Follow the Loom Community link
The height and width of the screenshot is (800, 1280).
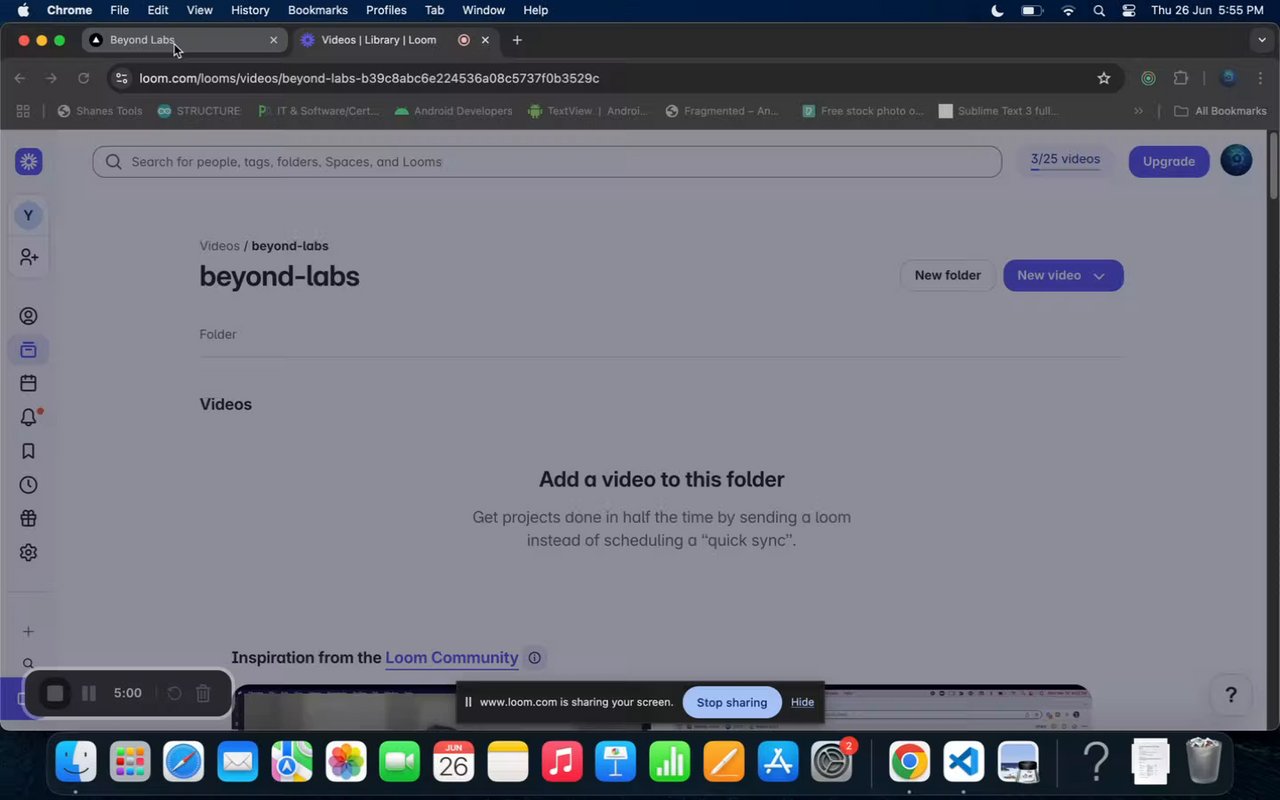pyautogui.click(x=452, y=657)
